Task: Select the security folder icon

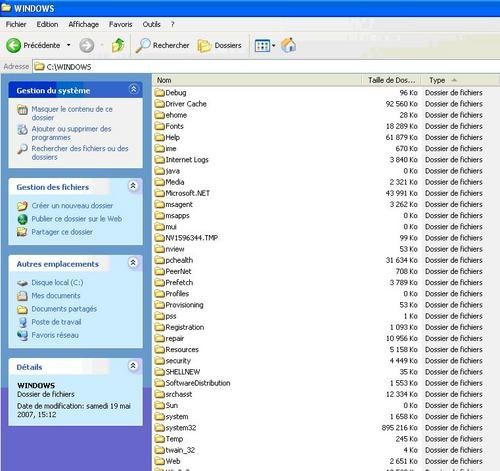Action: (160, 361)
